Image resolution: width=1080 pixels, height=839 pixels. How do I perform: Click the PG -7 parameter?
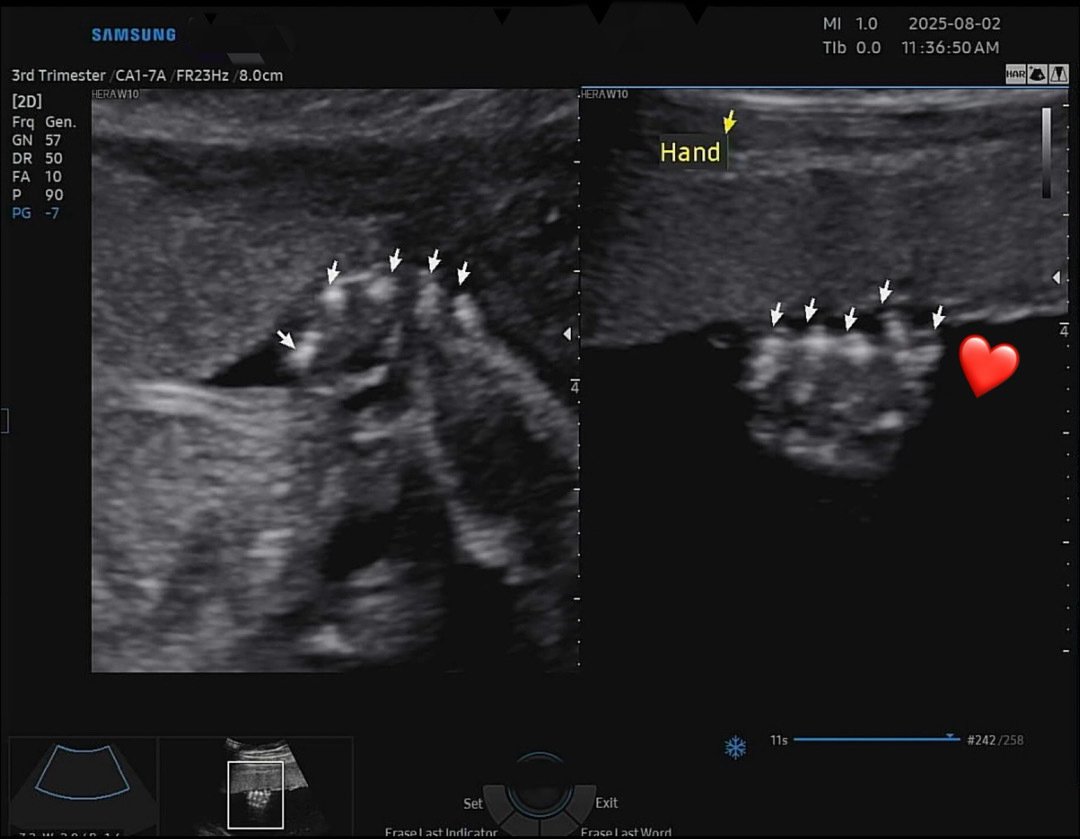coord(36,213)
